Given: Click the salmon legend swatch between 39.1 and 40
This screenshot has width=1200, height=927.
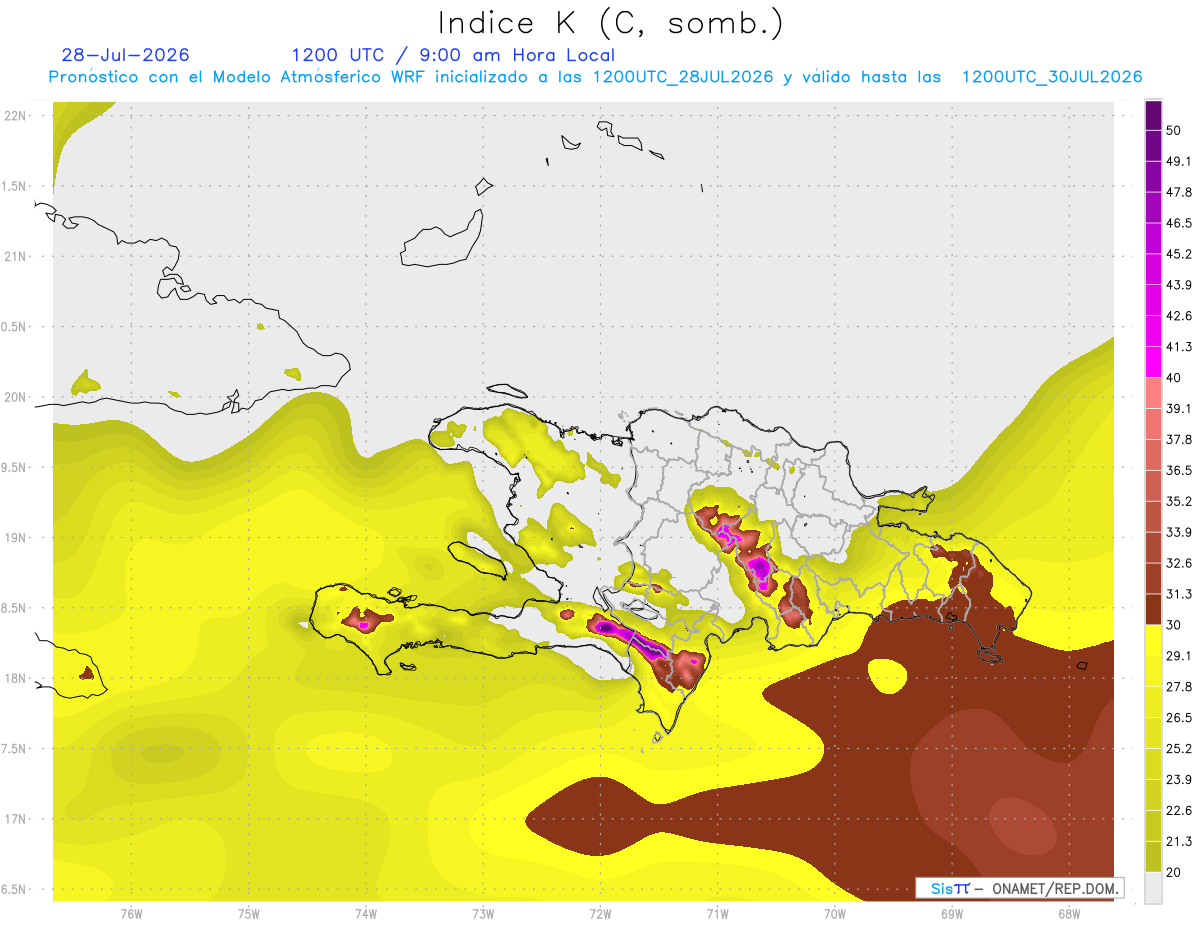Looking at the screenshot, I should point(1153,393).
